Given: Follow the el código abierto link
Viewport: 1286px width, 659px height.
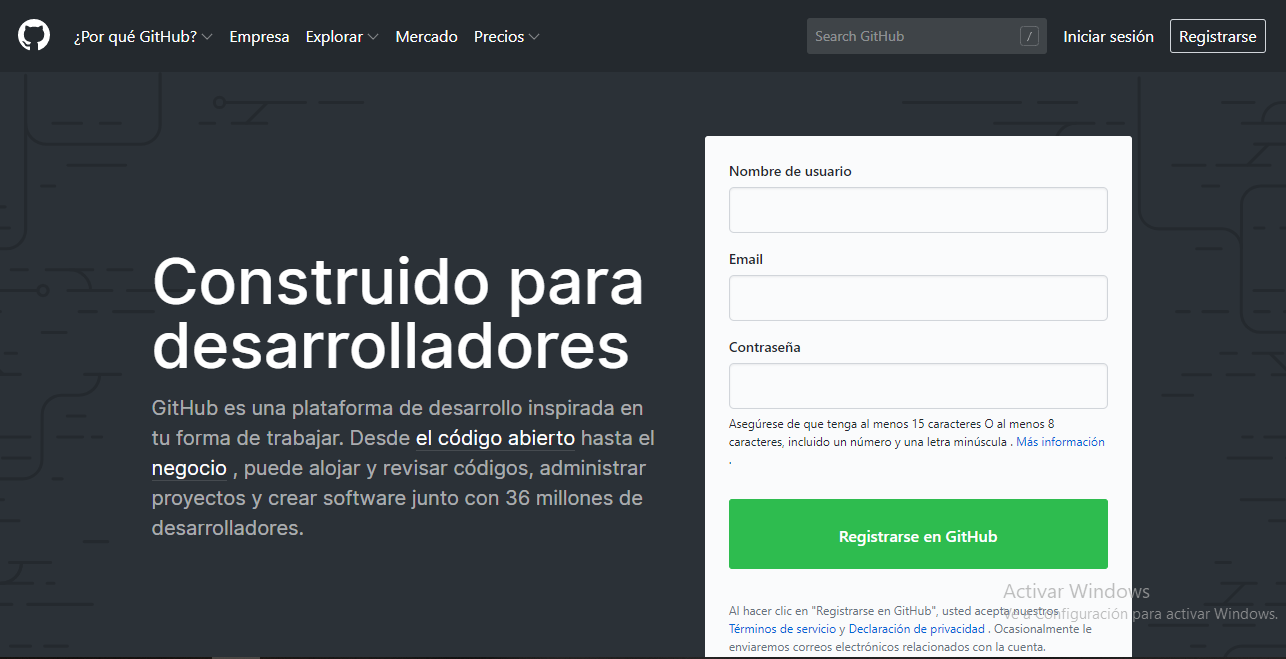Looking at the screenshot, I should pyautogui.click(x=495, y=438).
